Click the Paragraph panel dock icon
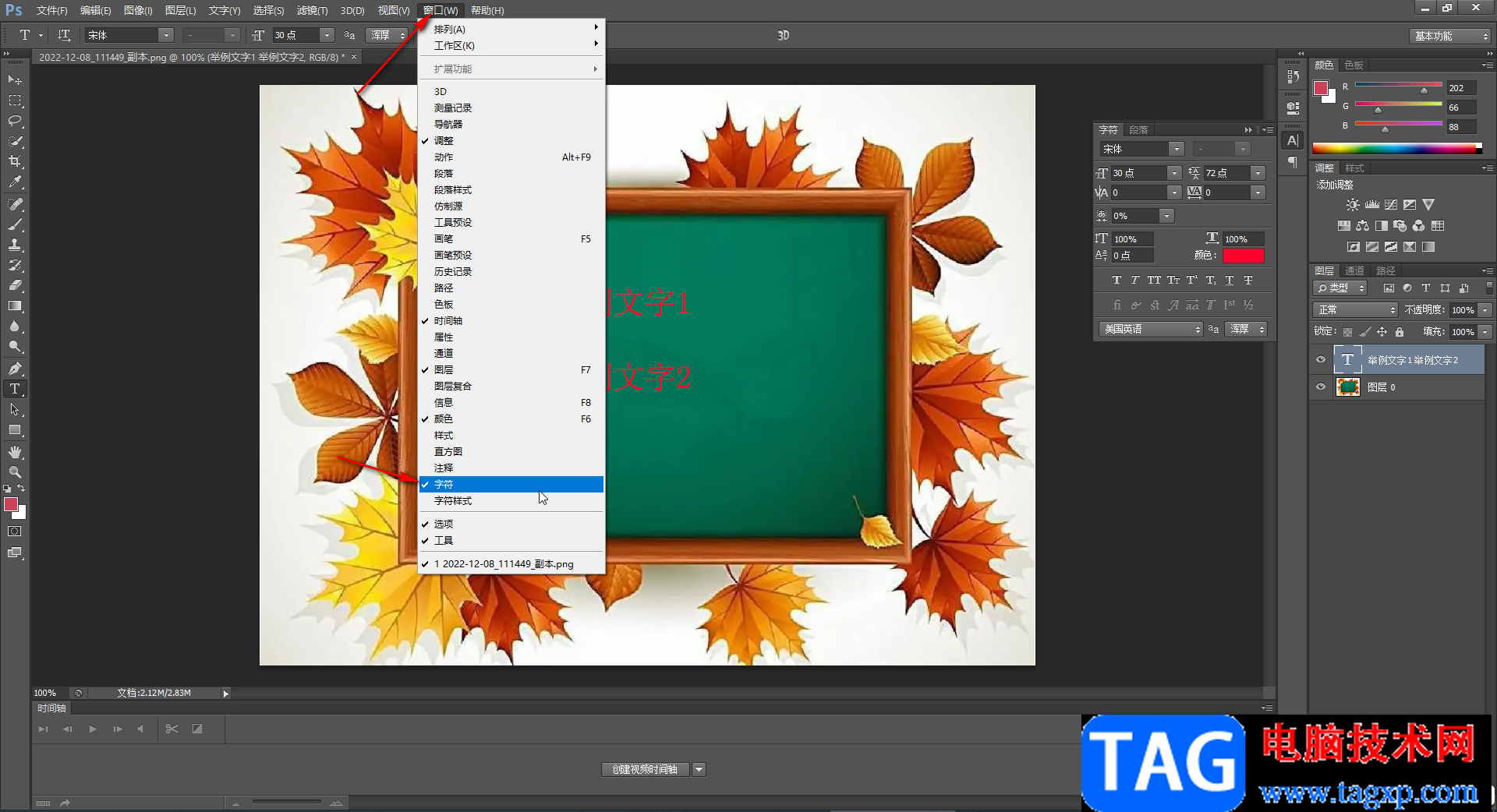This screenshot has height=812, width=1497. [1293, 162]
